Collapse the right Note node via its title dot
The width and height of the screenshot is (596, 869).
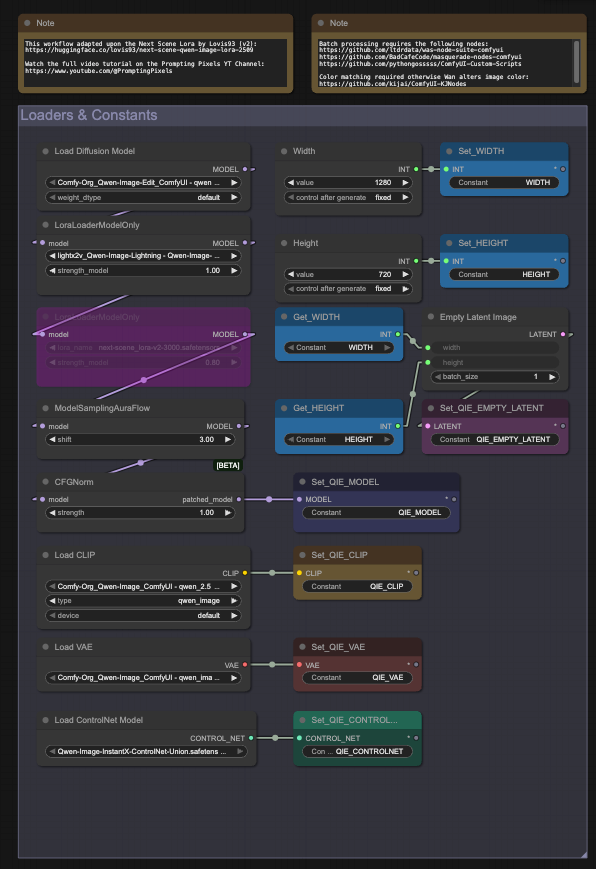(320, 23)
